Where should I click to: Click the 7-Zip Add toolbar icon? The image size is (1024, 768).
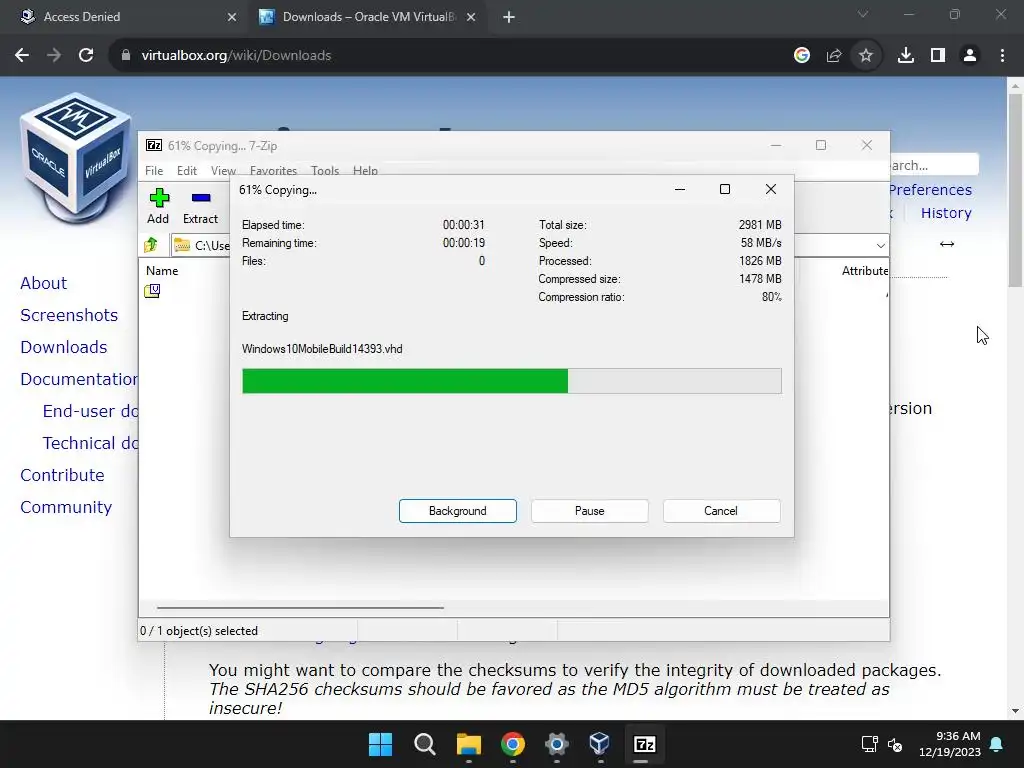point(159,198)
